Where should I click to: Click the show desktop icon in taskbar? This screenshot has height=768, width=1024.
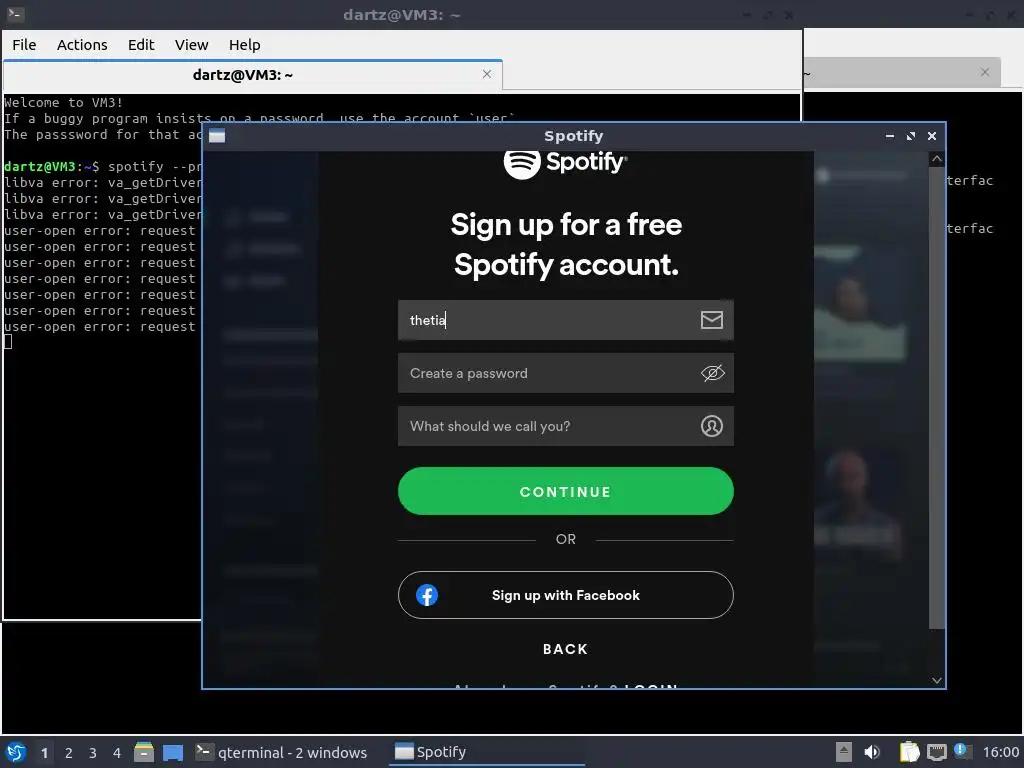(172, 752)
